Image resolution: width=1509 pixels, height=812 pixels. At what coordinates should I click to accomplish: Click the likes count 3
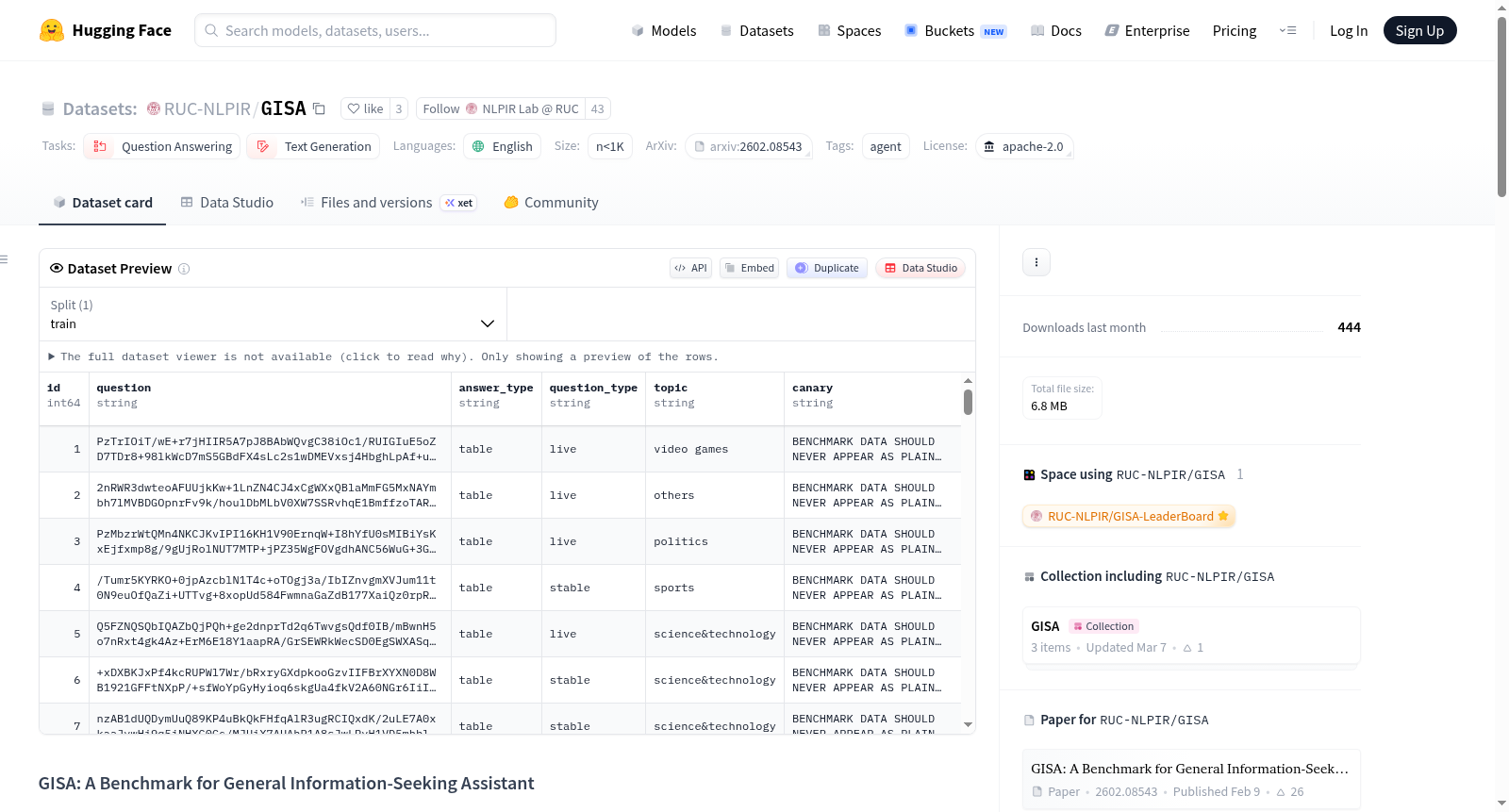399,108
